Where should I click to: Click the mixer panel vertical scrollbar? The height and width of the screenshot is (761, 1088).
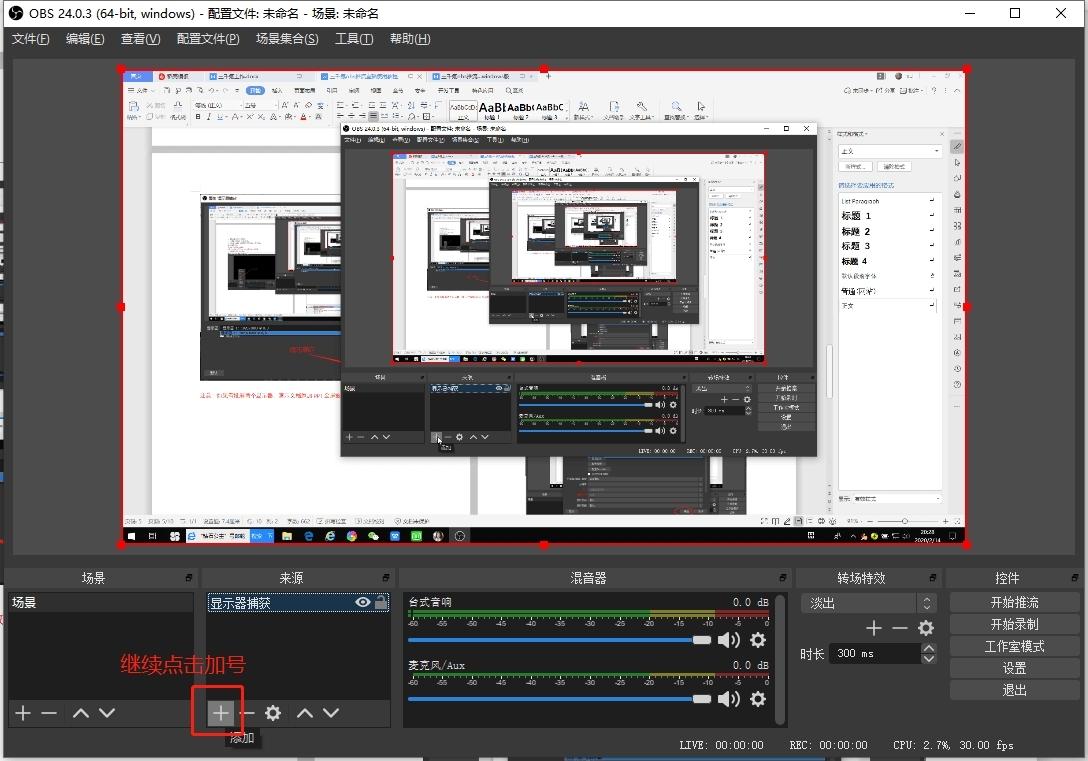[x=781, y=659]
